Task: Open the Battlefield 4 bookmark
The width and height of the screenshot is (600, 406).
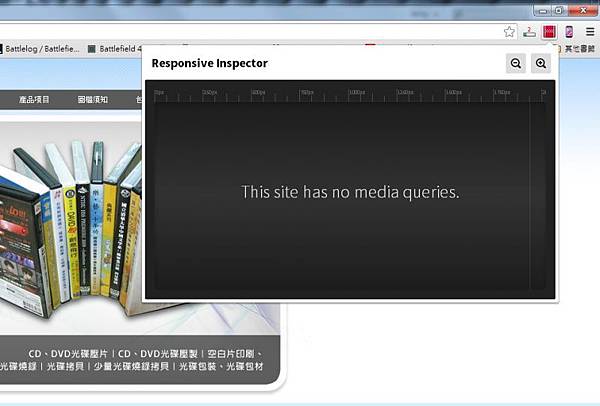Action: coord(115,49)
